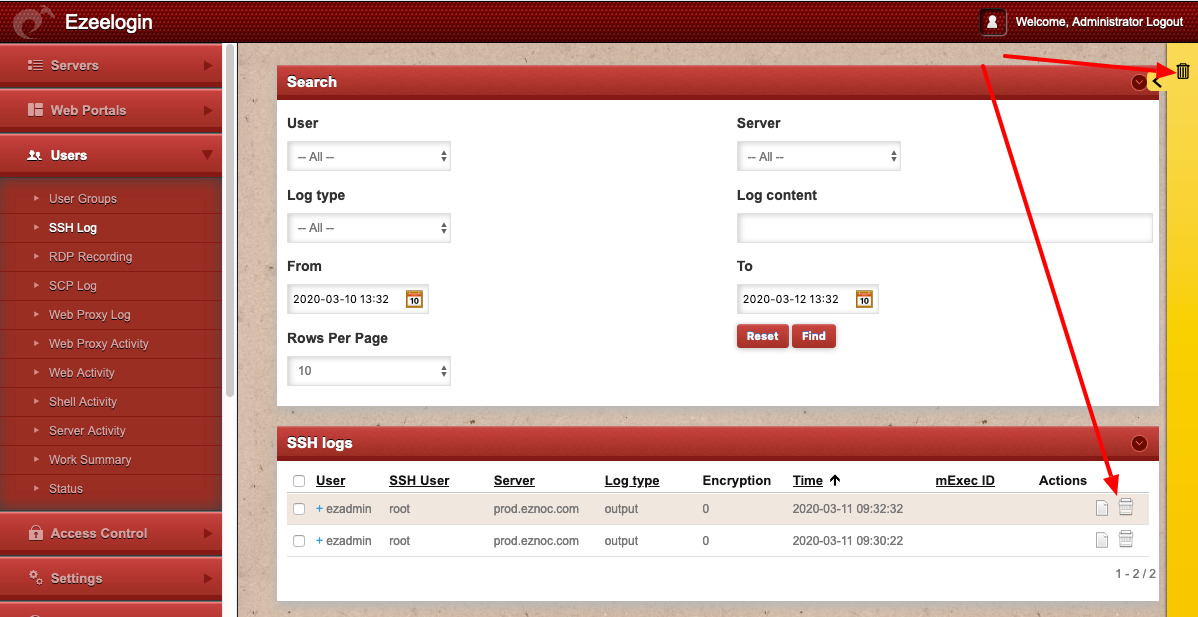Open the Server filter dropdown
This screenshot has width=1198, height=617.
(x=819, y=156)
